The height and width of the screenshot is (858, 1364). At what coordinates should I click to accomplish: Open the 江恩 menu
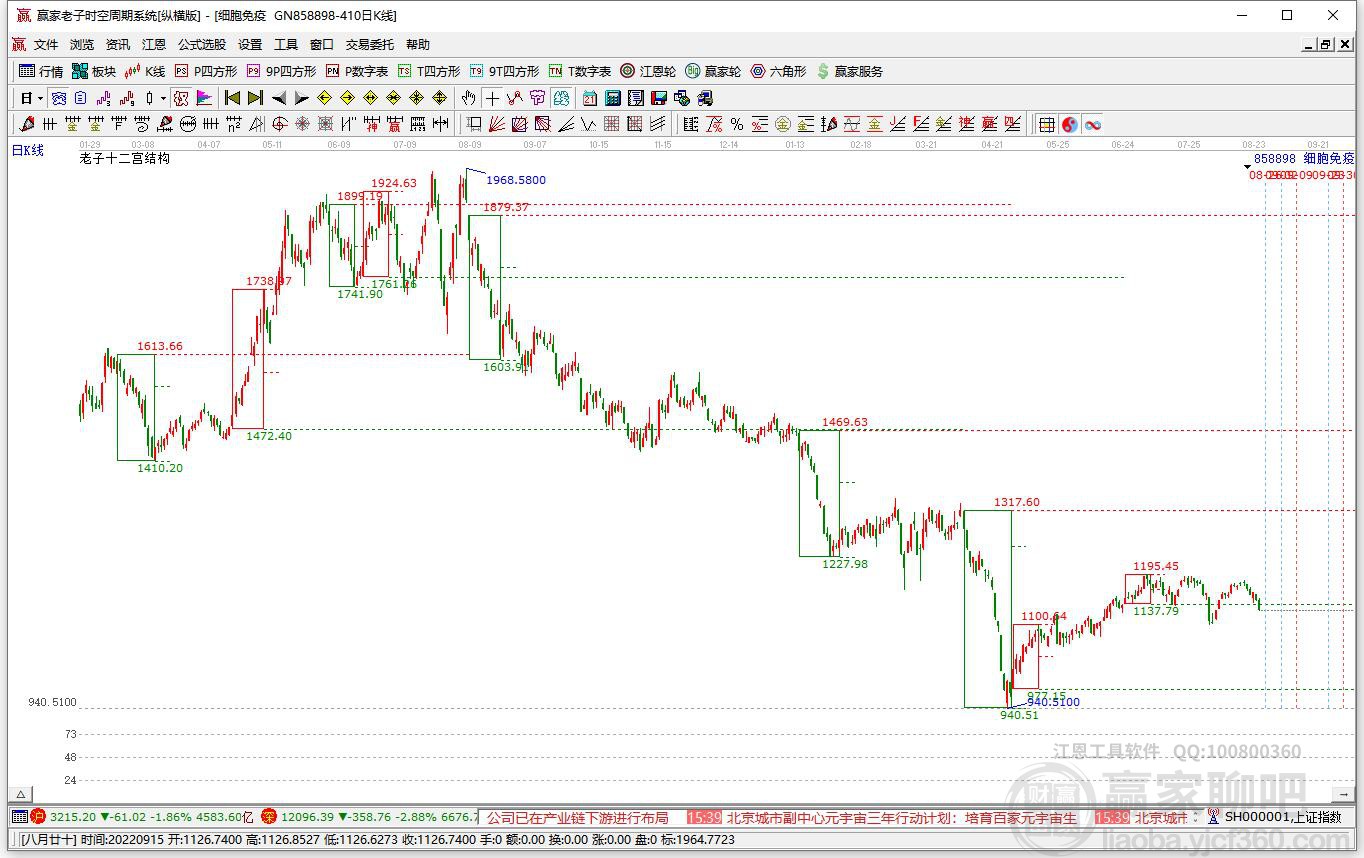click(x=154, y=45)
